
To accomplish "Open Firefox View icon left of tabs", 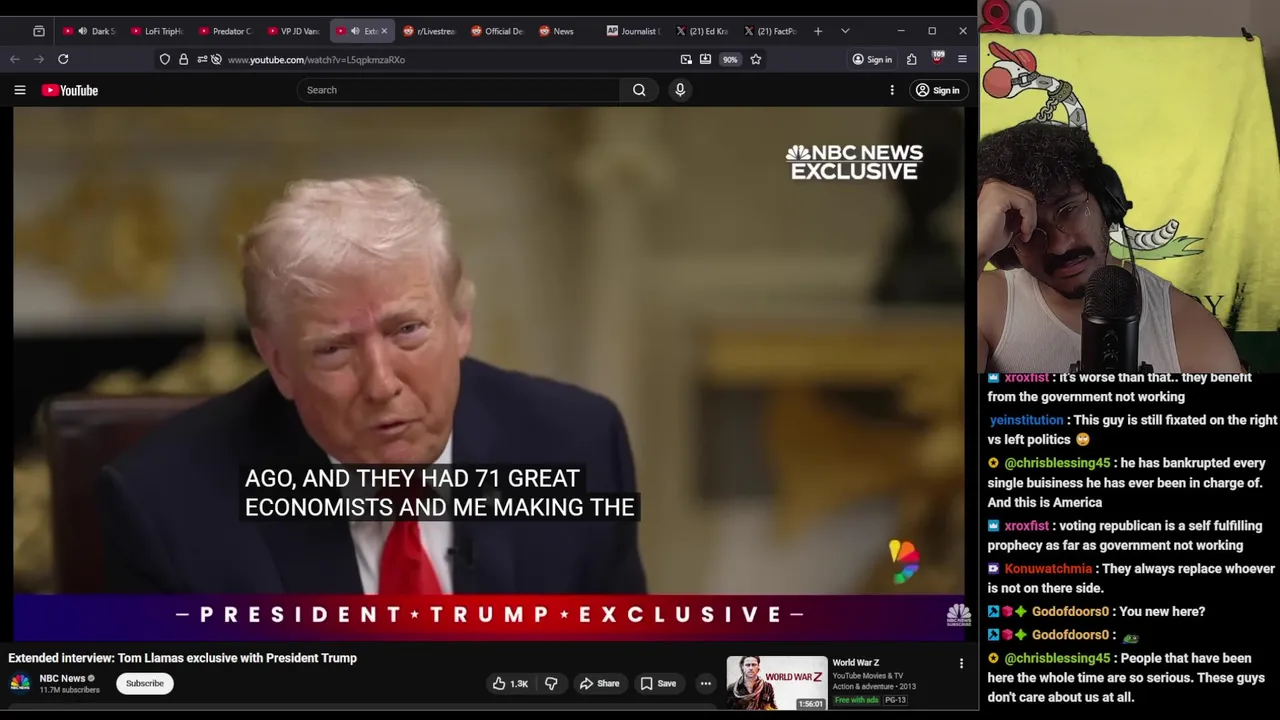I will click(39, 31).
